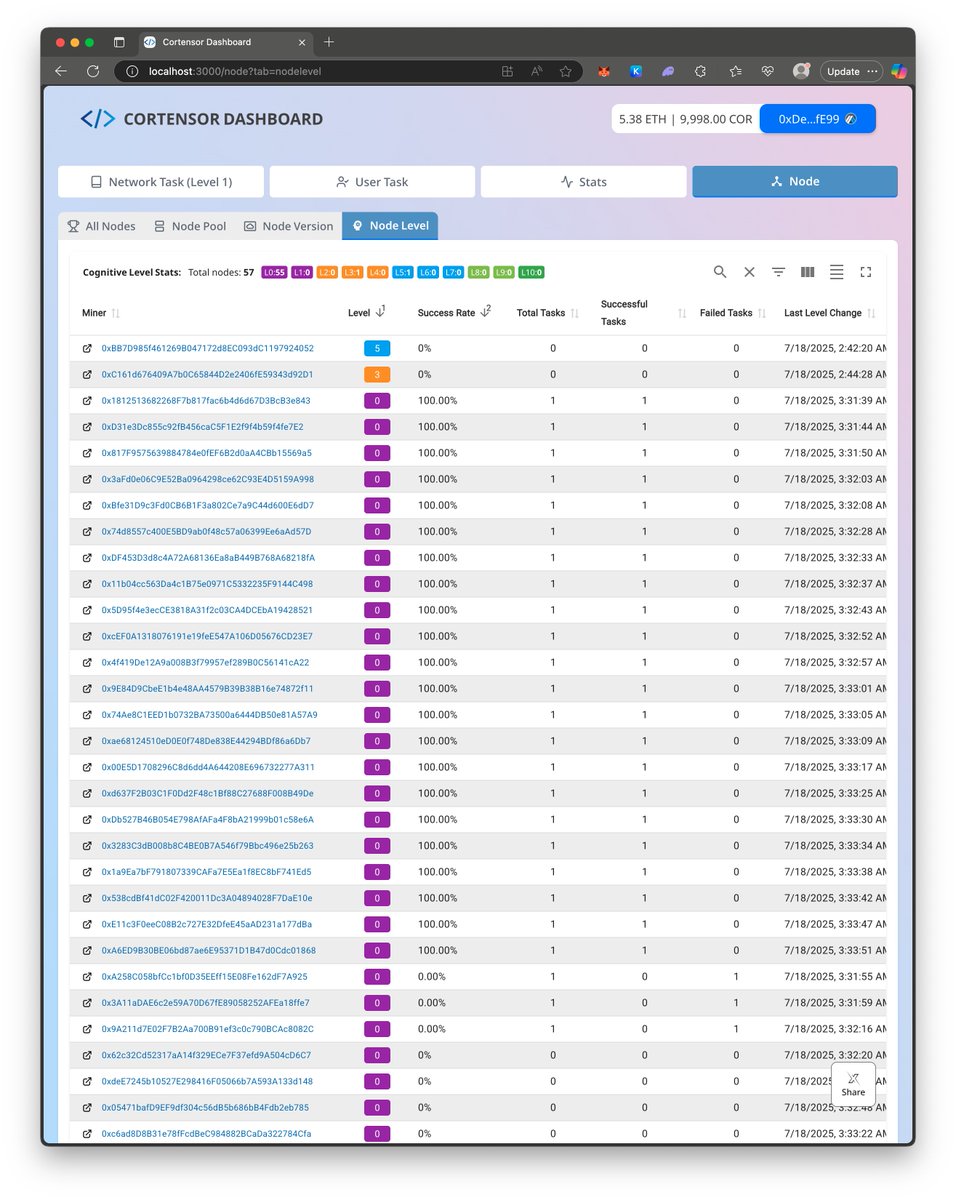This screenshot has height=1200, width=956.
Task: Click the L0:55 level stat badge
Action: coord(274,272)
